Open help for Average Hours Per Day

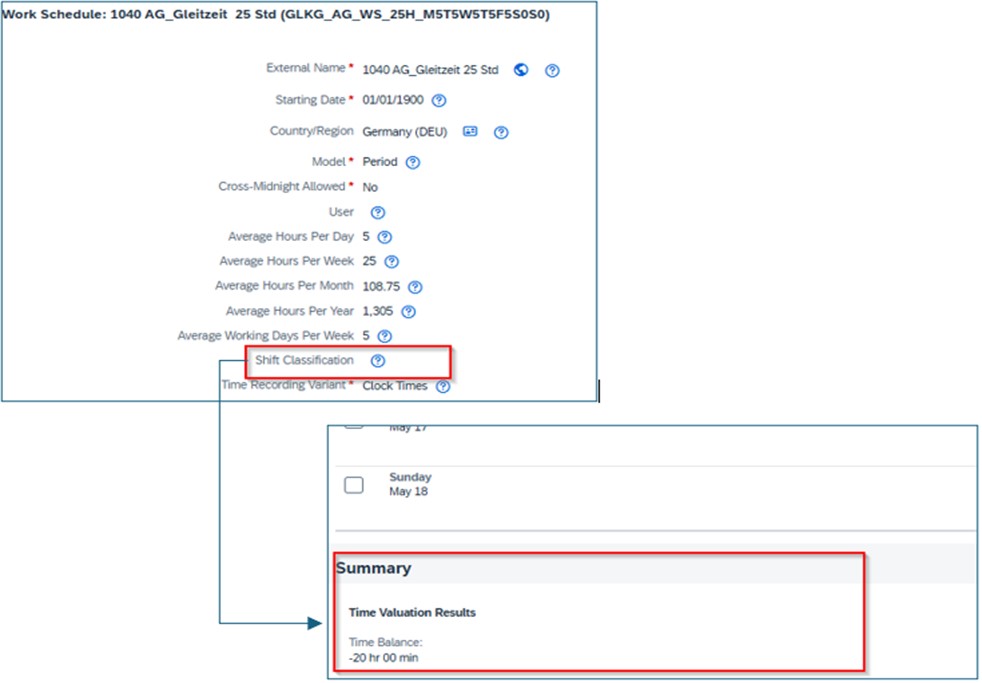[x=384, y=237]
